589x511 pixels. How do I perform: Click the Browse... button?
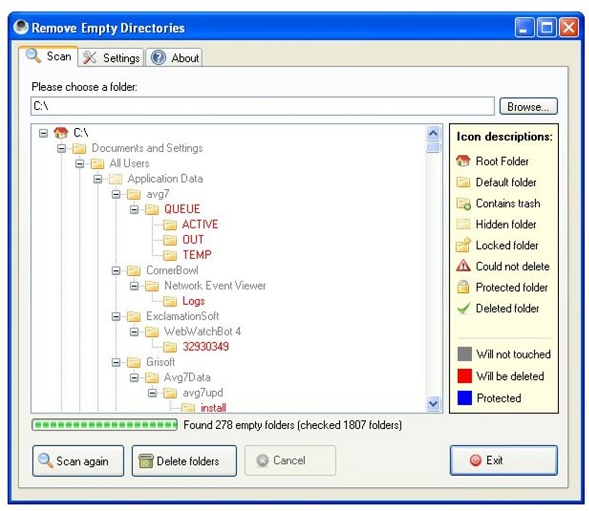pos(528,106)
